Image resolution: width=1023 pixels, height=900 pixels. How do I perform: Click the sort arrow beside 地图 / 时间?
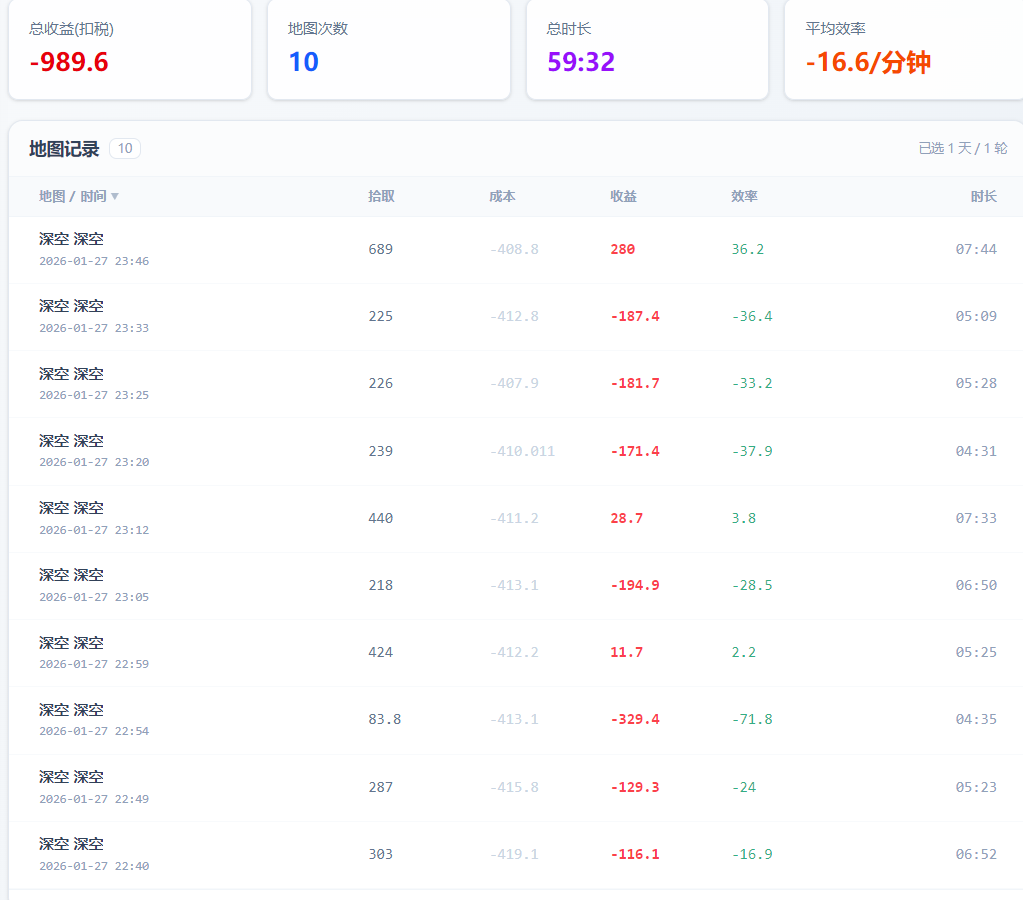pyautogui.click(x=115, y=197)
